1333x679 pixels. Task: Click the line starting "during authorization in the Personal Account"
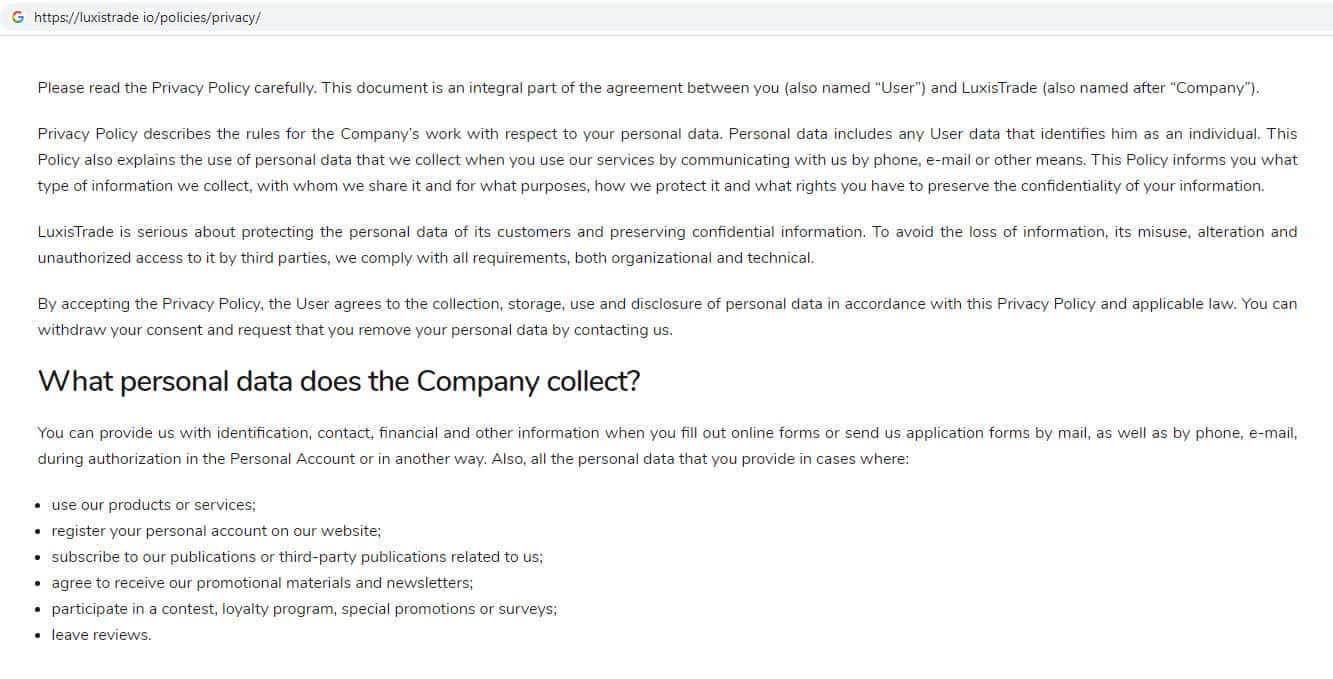pos(473,459)
